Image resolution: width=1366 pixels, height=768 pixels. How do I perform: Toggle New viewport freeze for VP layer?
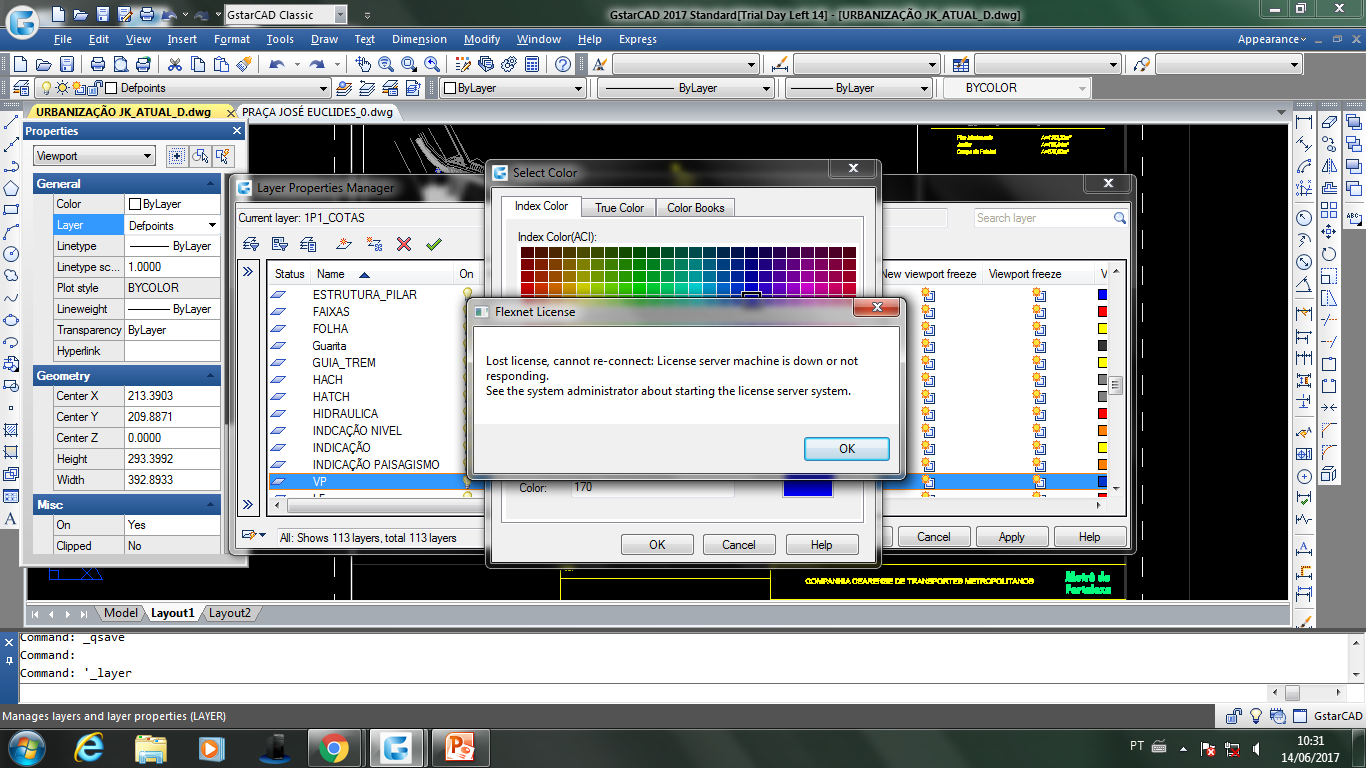(928, 481)
